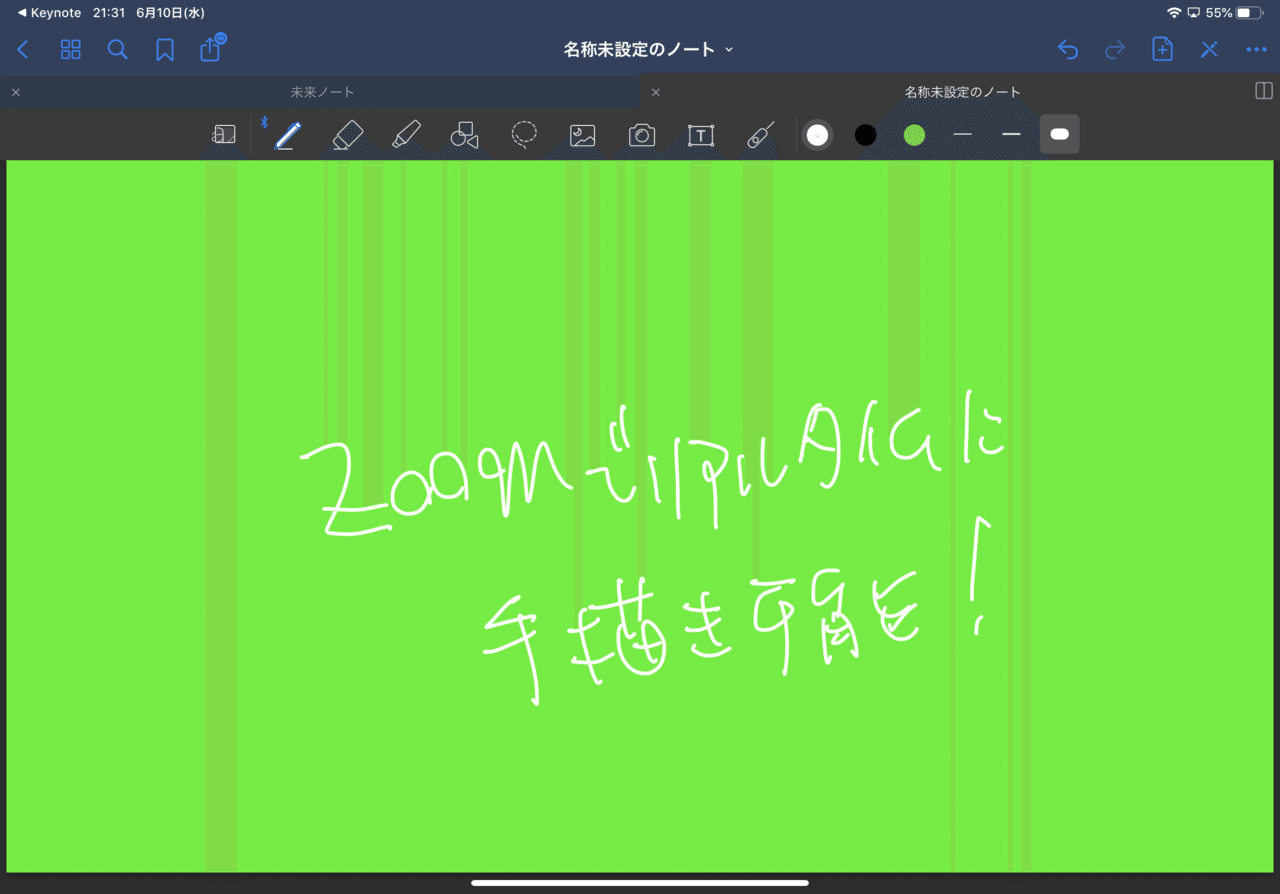
Task: Toggle read-only pen mode icon
Action: pyautogui.click(x=1209, y=49)
